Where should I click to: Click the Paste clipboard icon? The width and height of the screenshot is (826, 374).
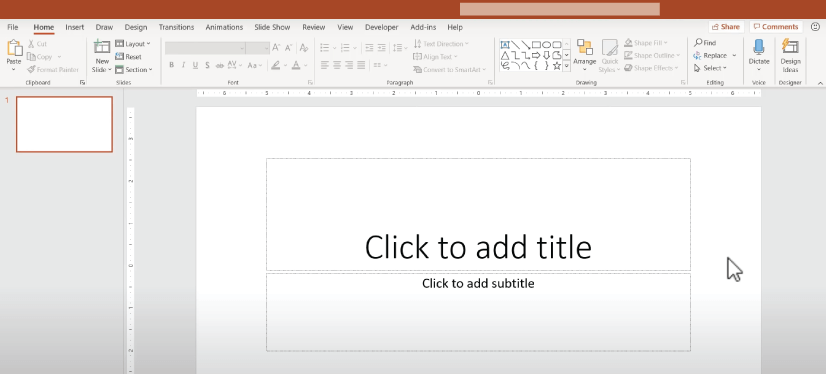click(14, 48)
